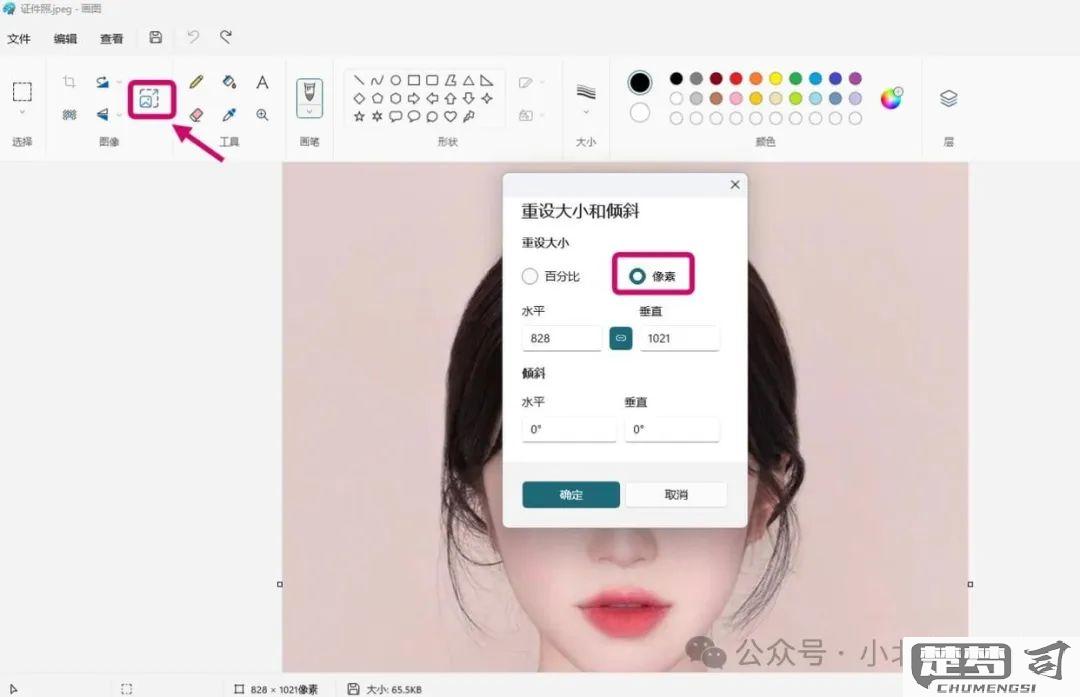This screenshot has height=697, width=1080.
Task: Choose the diamond shape
Action: 359,98
